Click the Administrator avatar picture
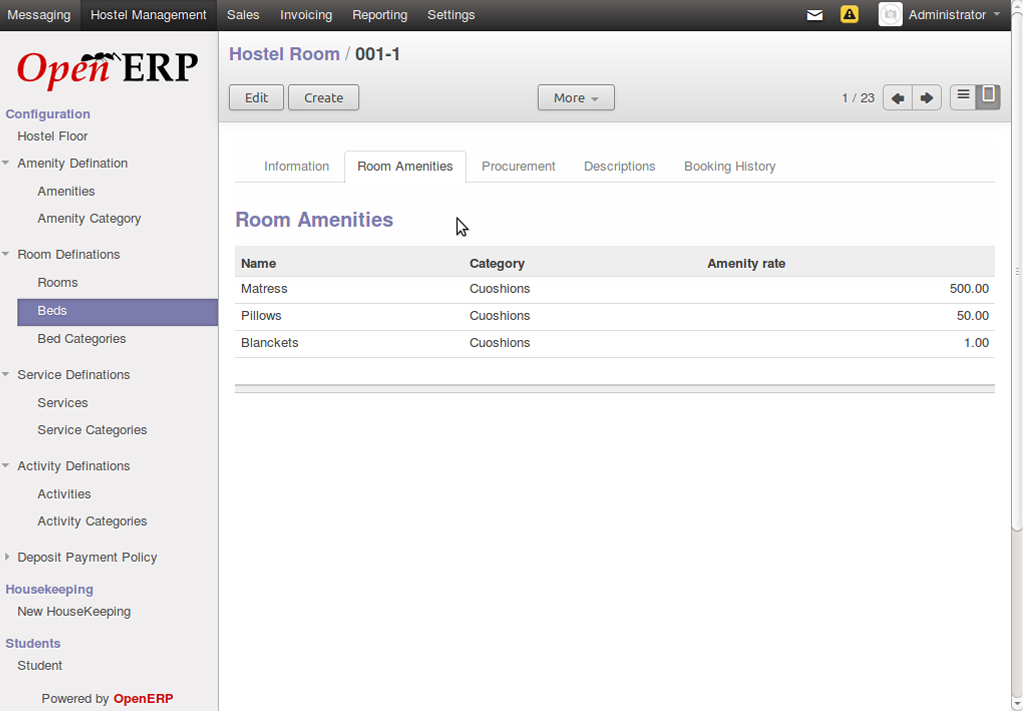1023x711 pixels. point(890,14)
